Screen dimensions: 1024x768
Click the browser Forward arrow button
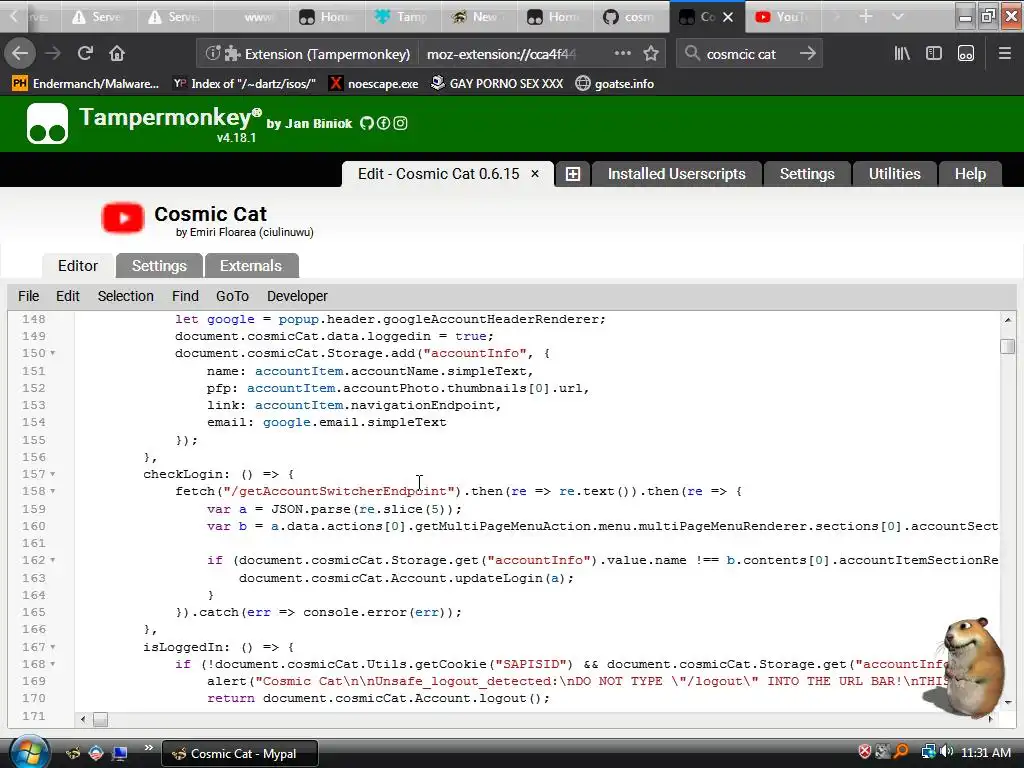[53, 53]
